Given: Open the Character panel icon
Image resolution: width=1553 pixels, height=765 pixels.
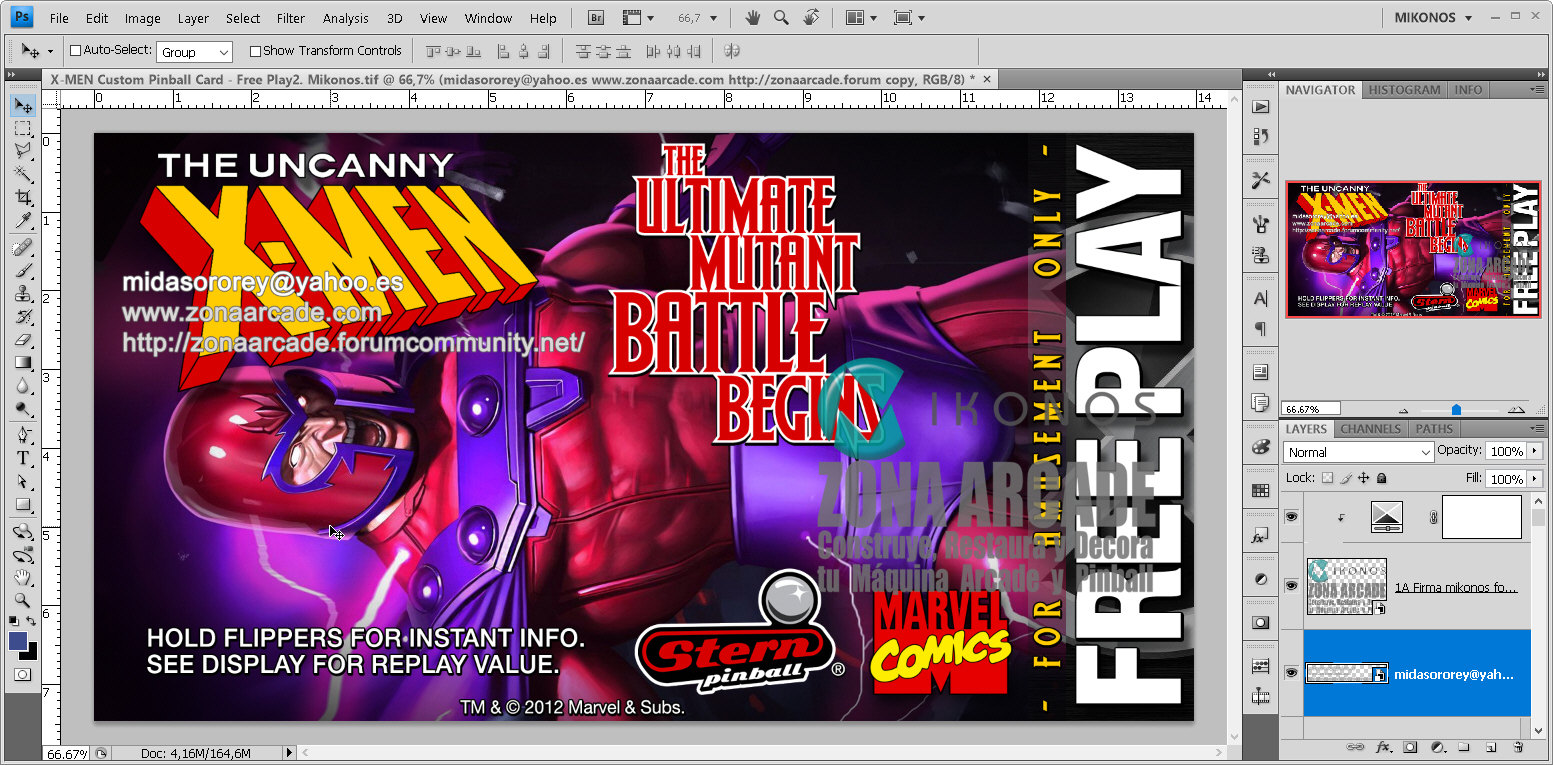Looking at the screenshot, I should point(1260,299).
